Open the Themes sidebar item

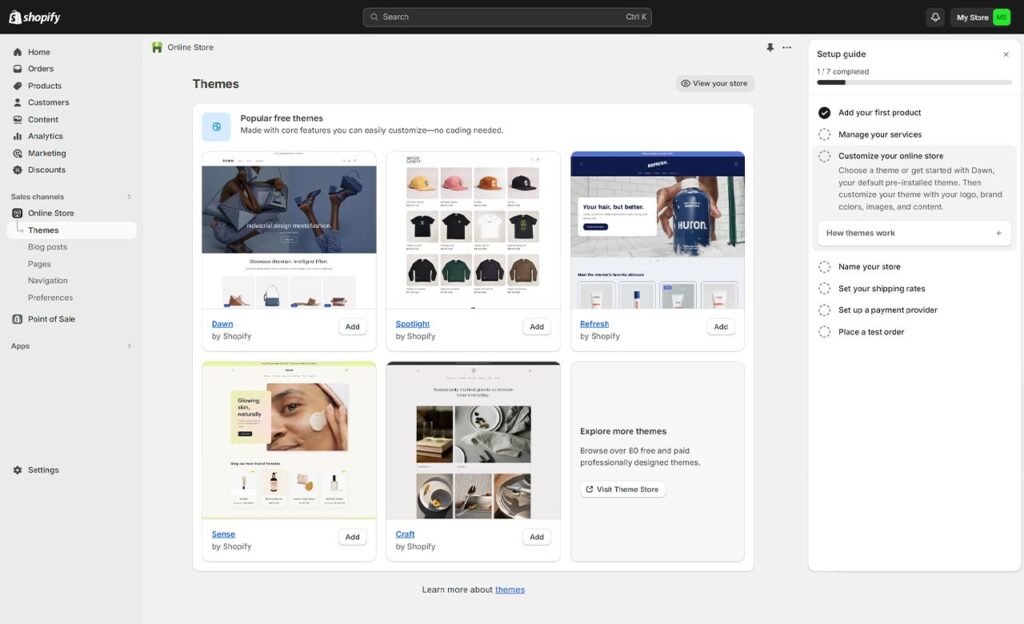pyautogui.click(x=72, y=230)
